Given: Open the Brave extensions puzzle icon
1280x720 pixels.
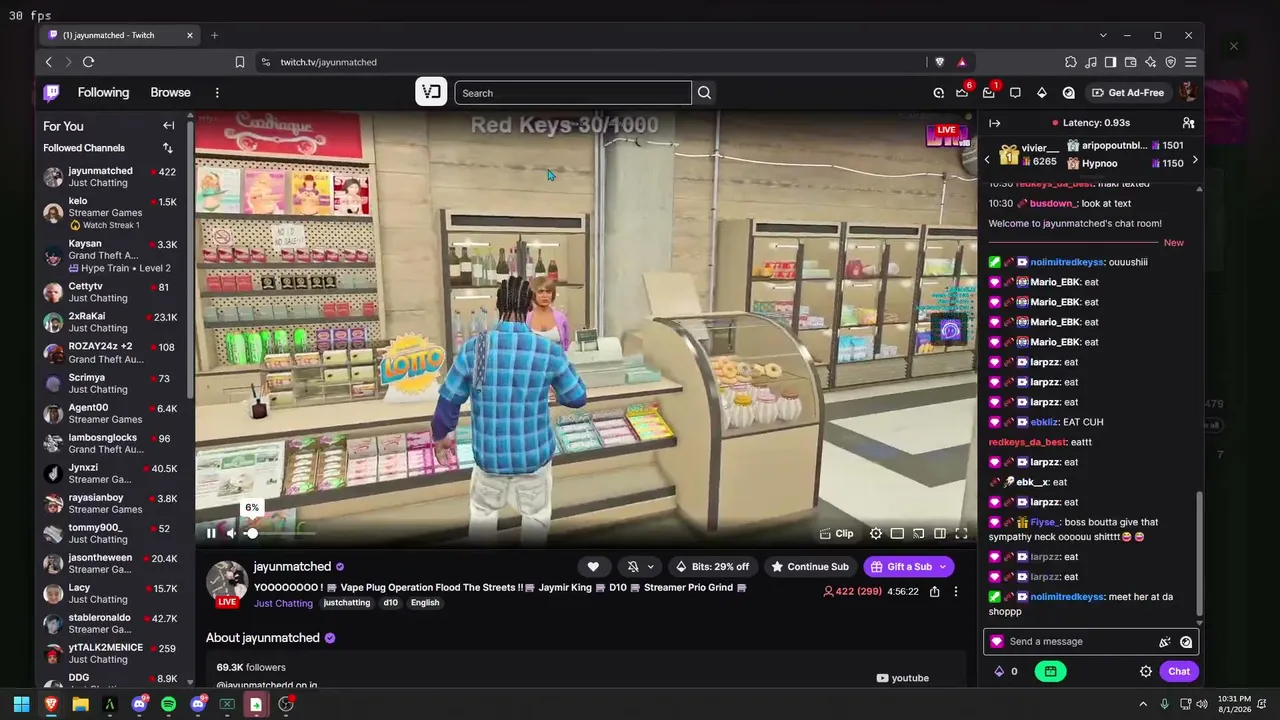Looking at the screenshot, I should pyautogui.click(x=1070, y=62).
